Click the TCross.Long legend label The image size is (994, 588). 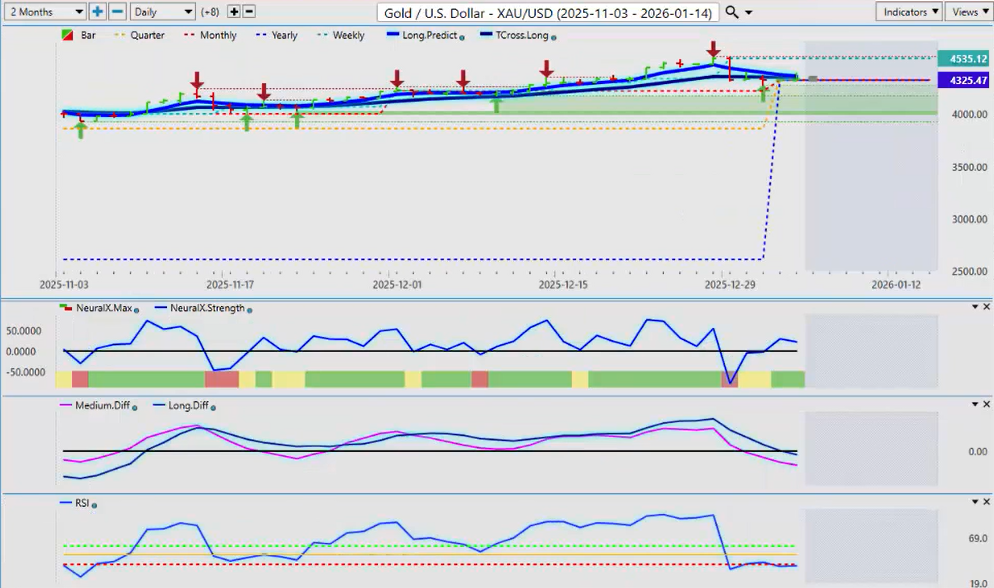pyautogui.click(x=520, y=36)
